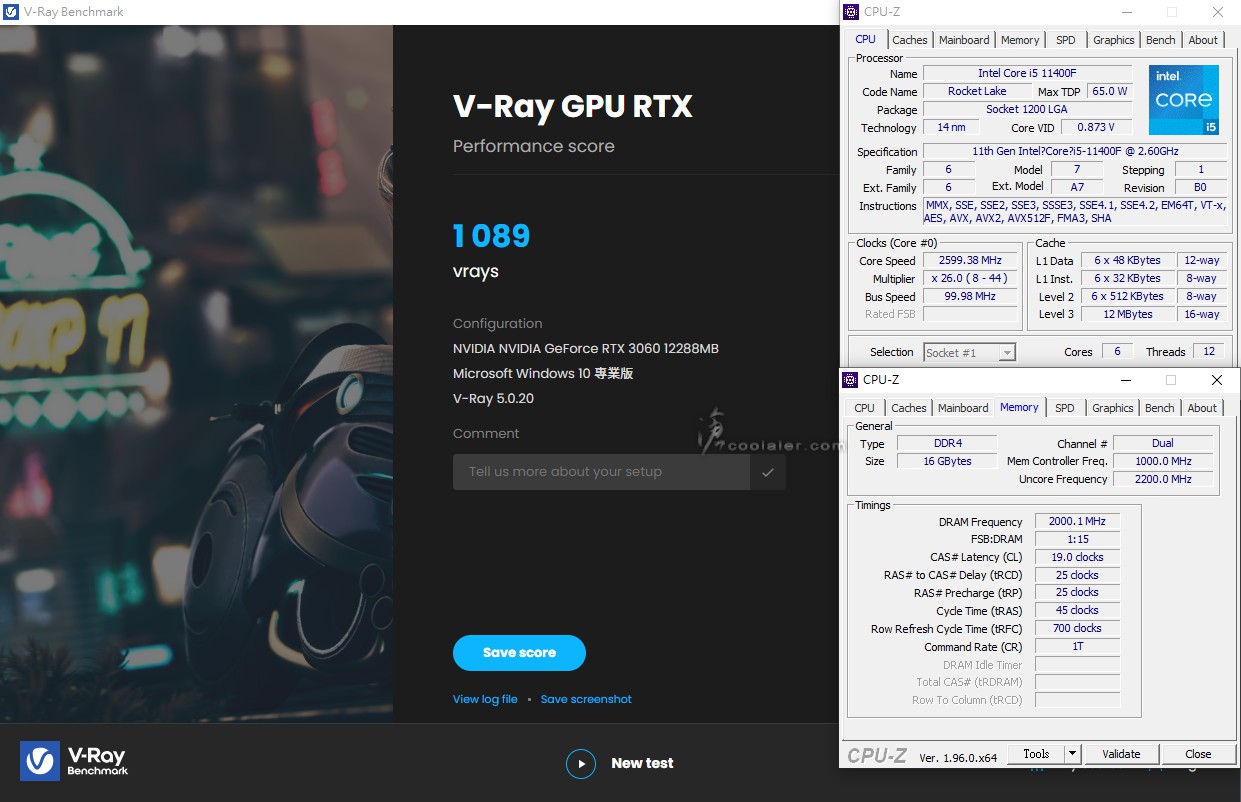Open Mainboard tab in the processor window
Viewport: 1241px width, 802px height.
(x=964, y=40)
